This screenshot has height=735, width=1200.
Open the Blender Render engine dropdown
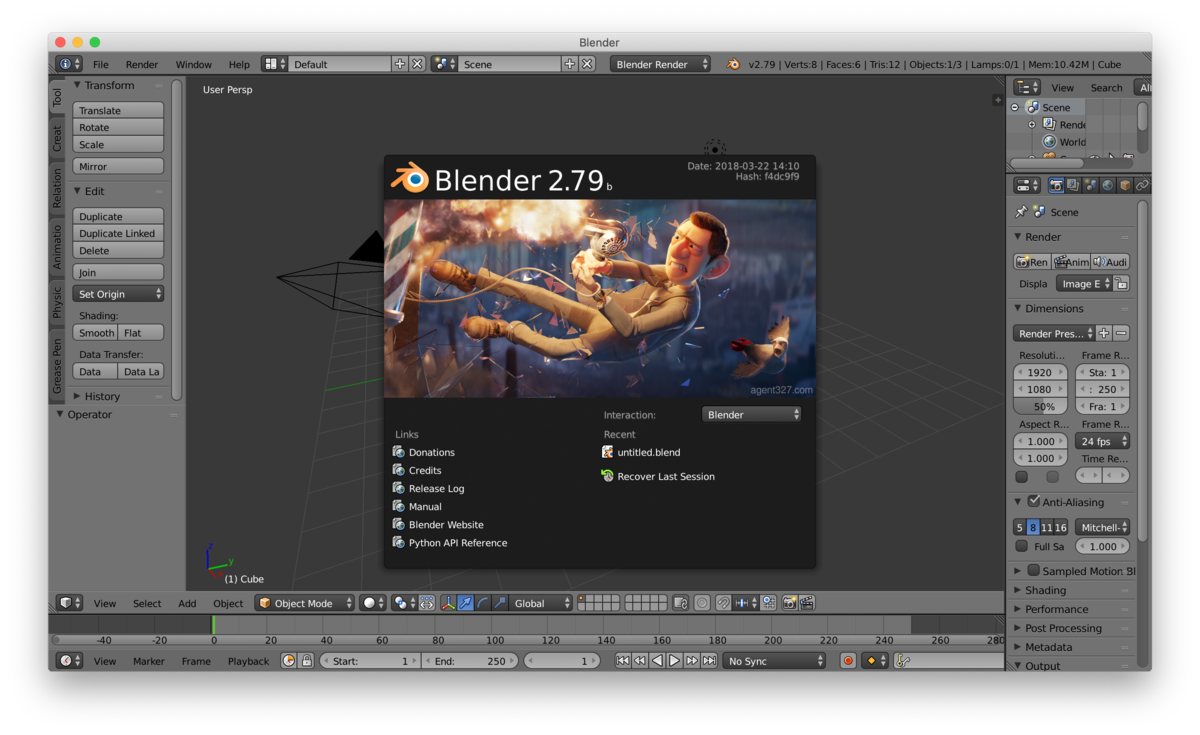[660, 64]
